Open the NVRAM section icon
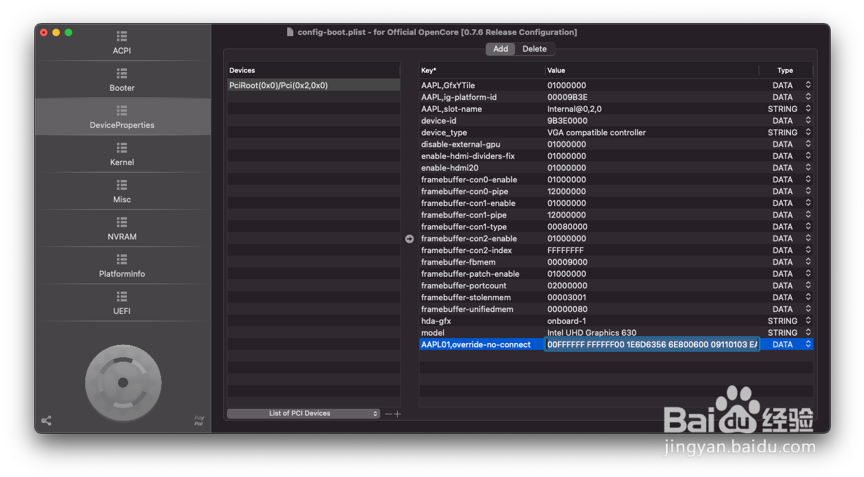Image resolution: width=864 pixels, height=477 pixels. coord(122,222)
